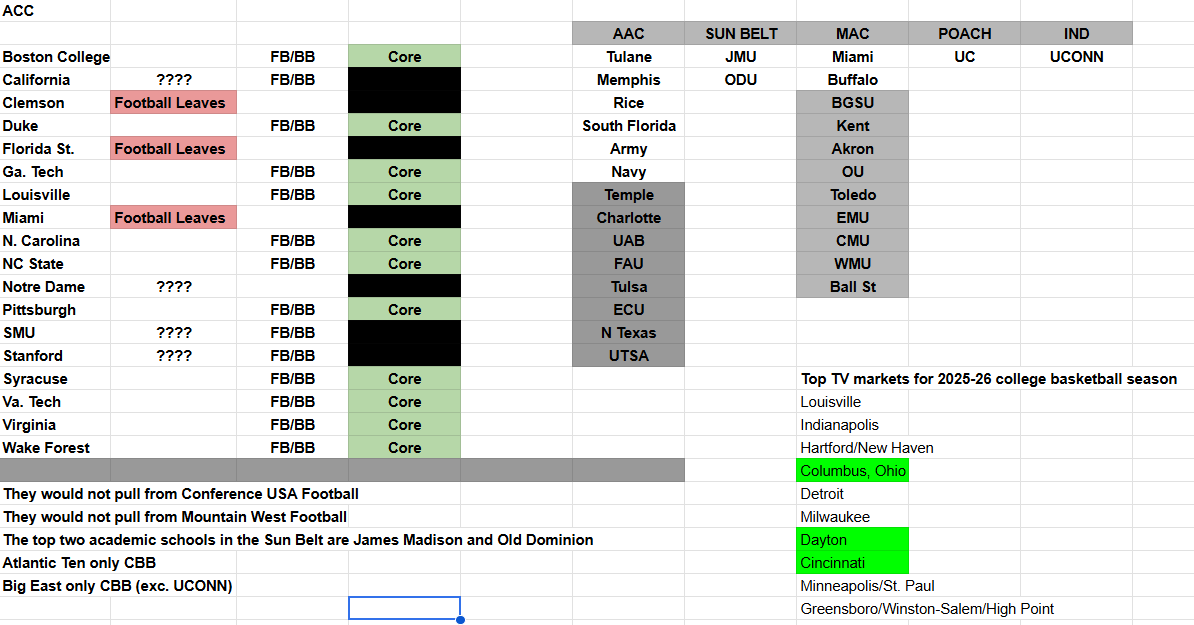This screenshot has height=625, width=1194.
Task: Select the ???? cell beside Notre Dame
Action: pyautogui.click(x=174, y=287)
